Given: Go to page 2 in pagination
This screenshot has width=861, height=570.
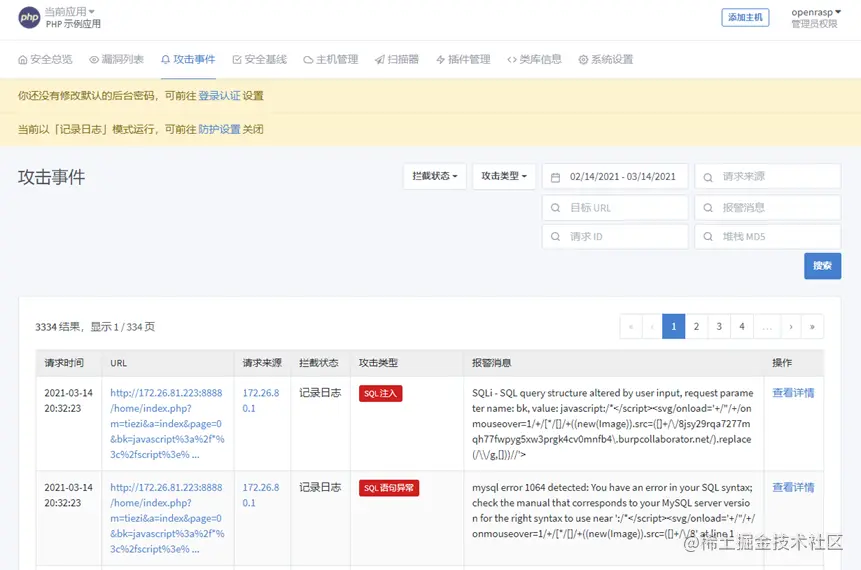Looking at the screenshot, I should coord(696,327).
